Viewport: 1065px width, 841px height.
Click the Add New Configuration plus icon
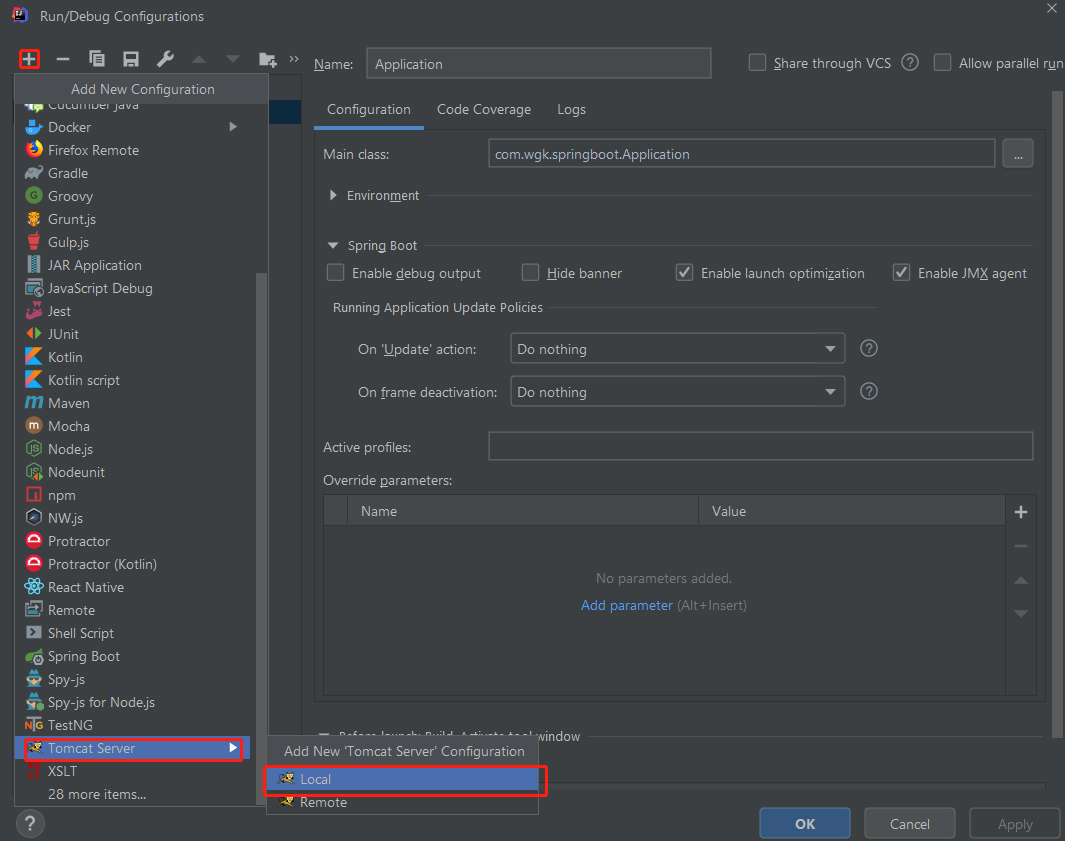[29, 60]
